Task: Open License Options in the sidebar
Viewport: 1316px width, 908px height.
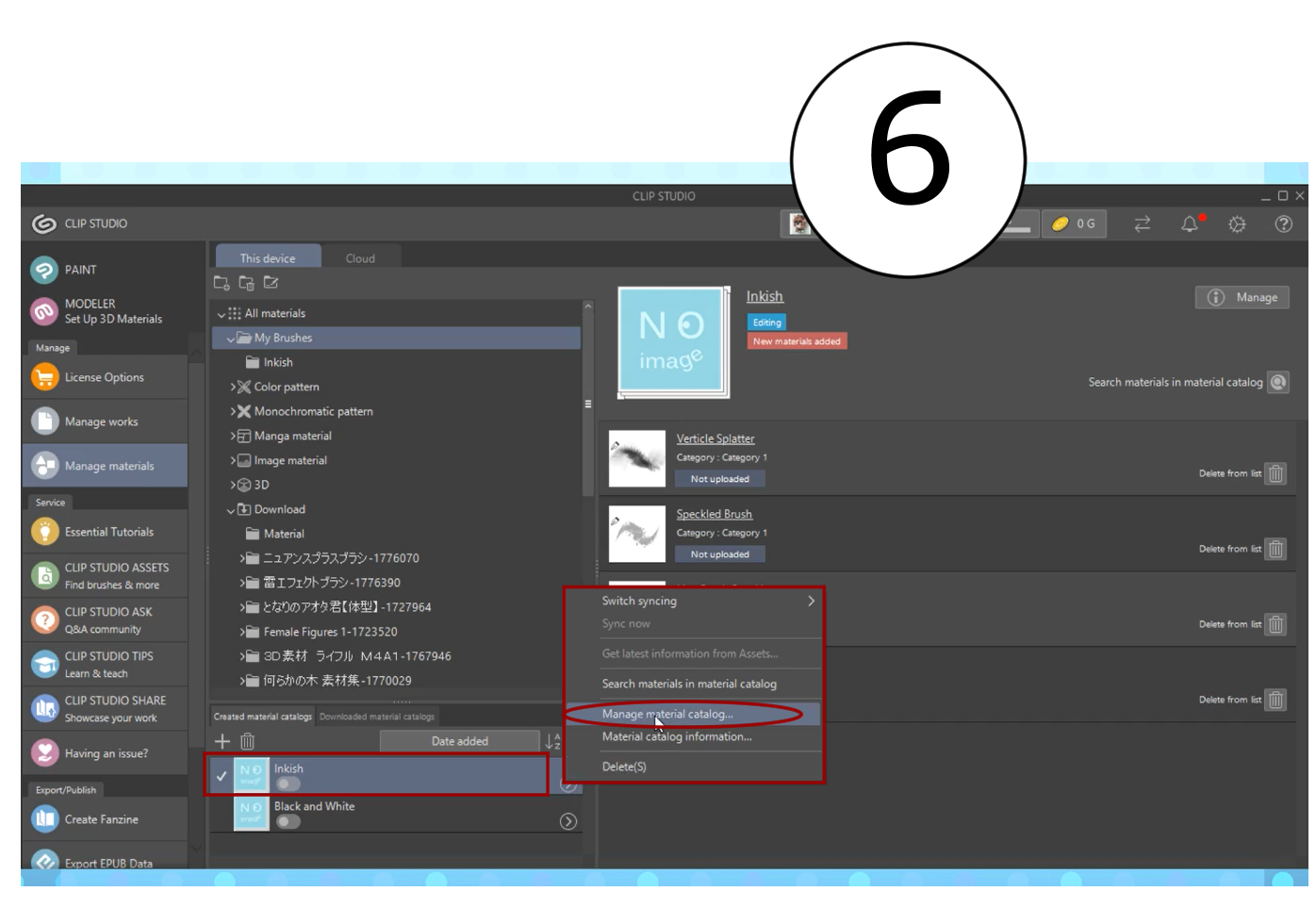Action: [104, 377]
